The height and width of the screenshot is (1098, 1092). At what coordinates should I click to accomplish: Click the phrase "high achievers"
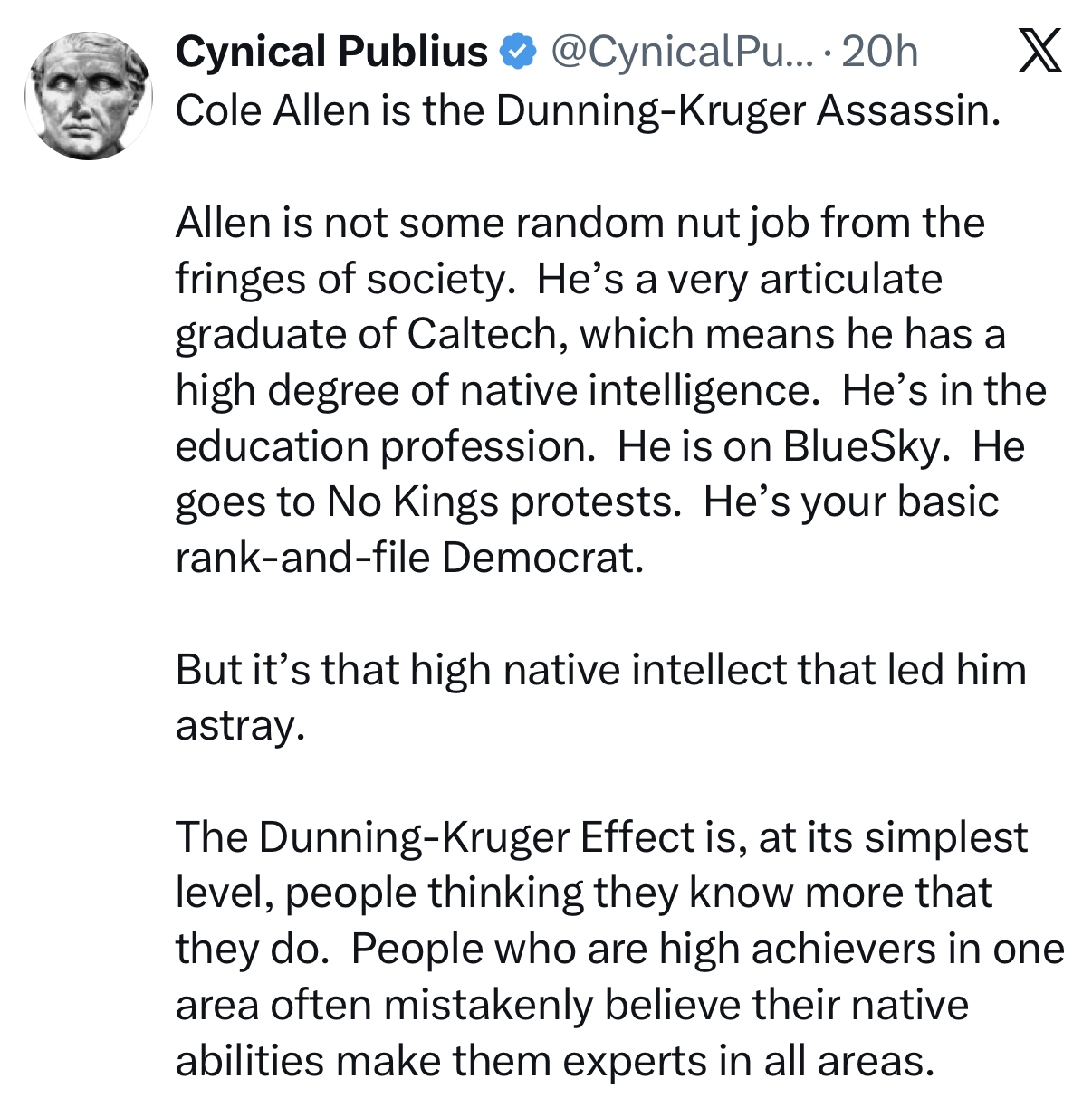point(798,949)
